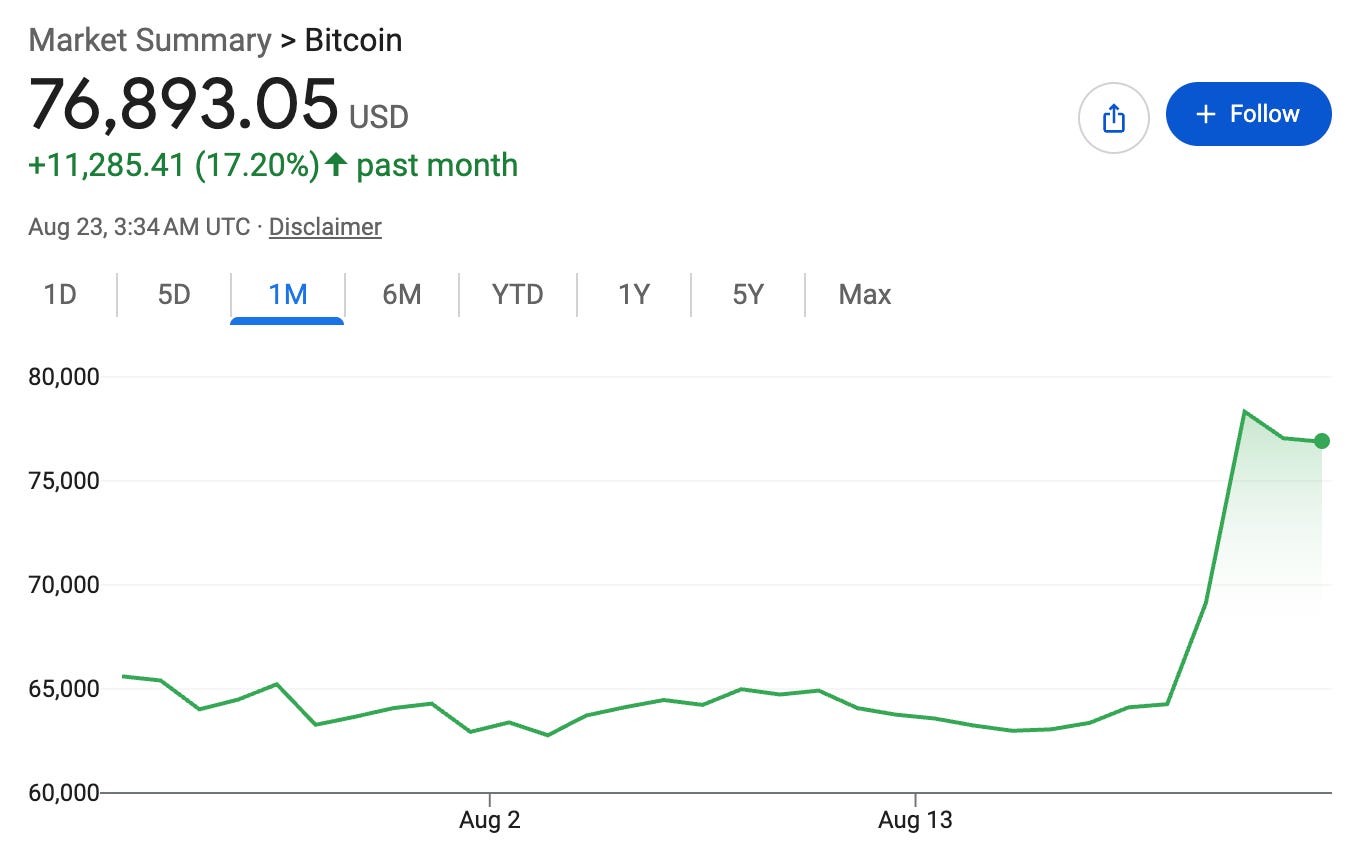Open the Disclaimer link

point(325,227)
